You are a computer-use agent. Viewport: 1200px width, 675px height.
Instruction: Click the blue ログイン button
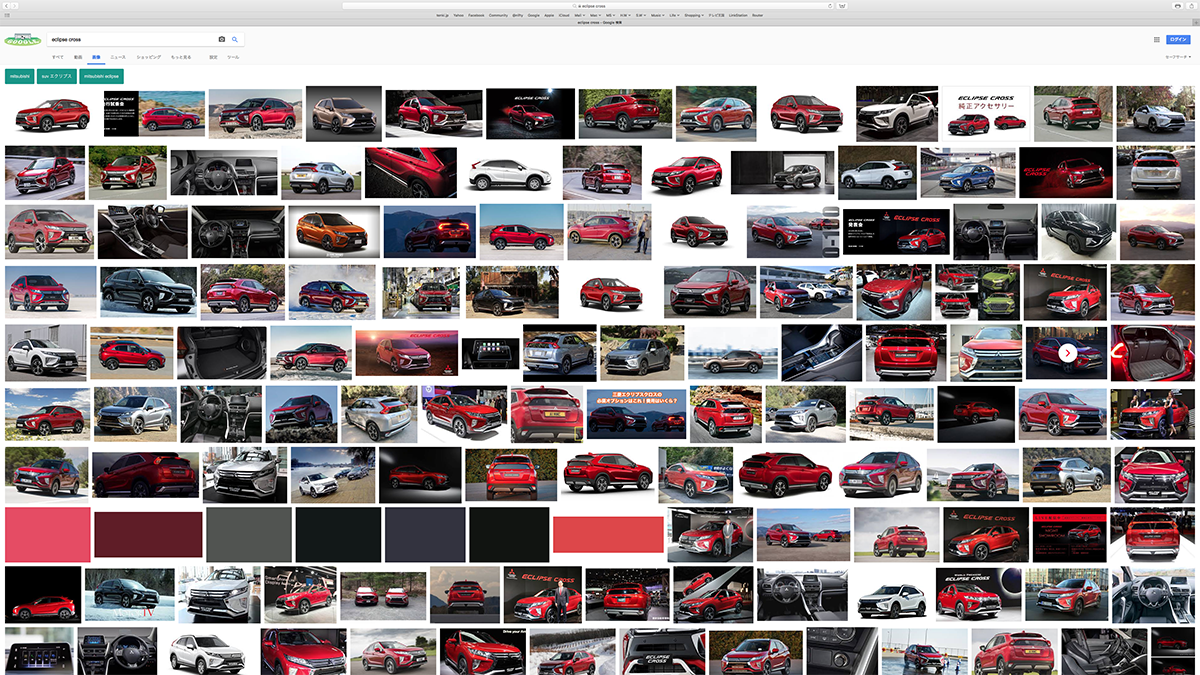1179,40
